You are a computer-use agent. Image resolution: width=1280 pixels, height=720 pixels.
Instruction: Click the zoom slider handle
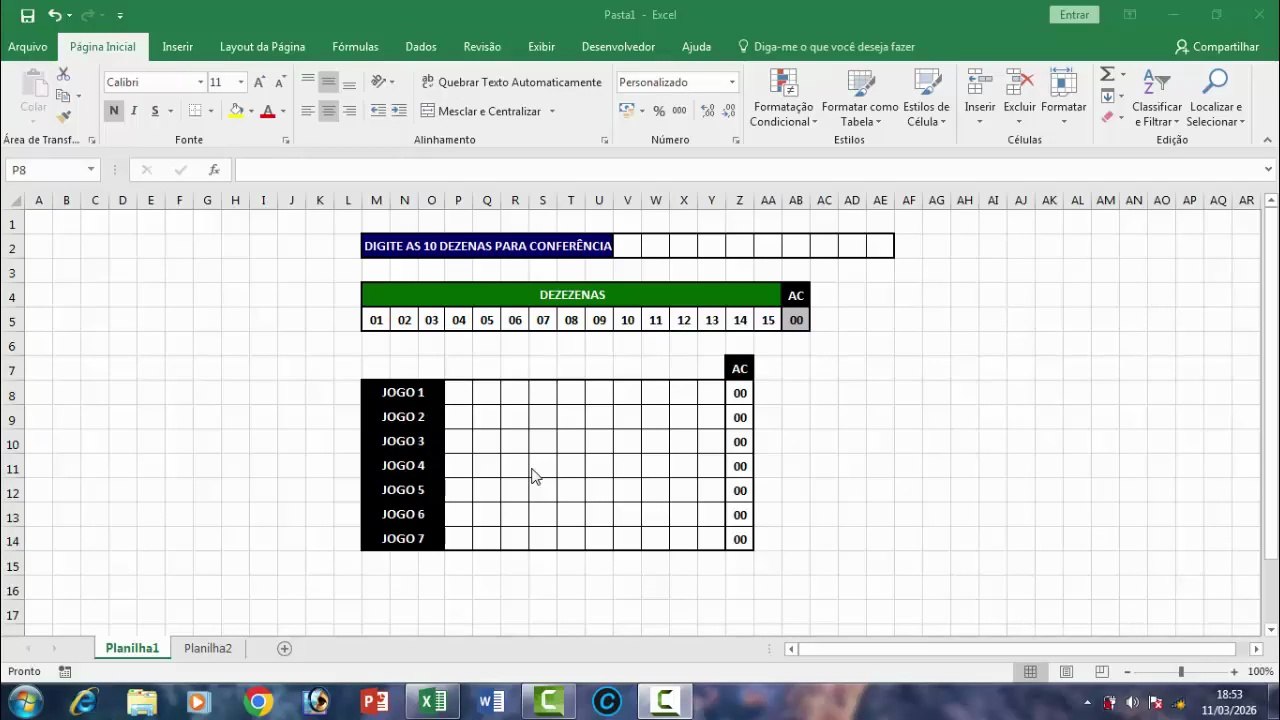[x=1181, y=672]
